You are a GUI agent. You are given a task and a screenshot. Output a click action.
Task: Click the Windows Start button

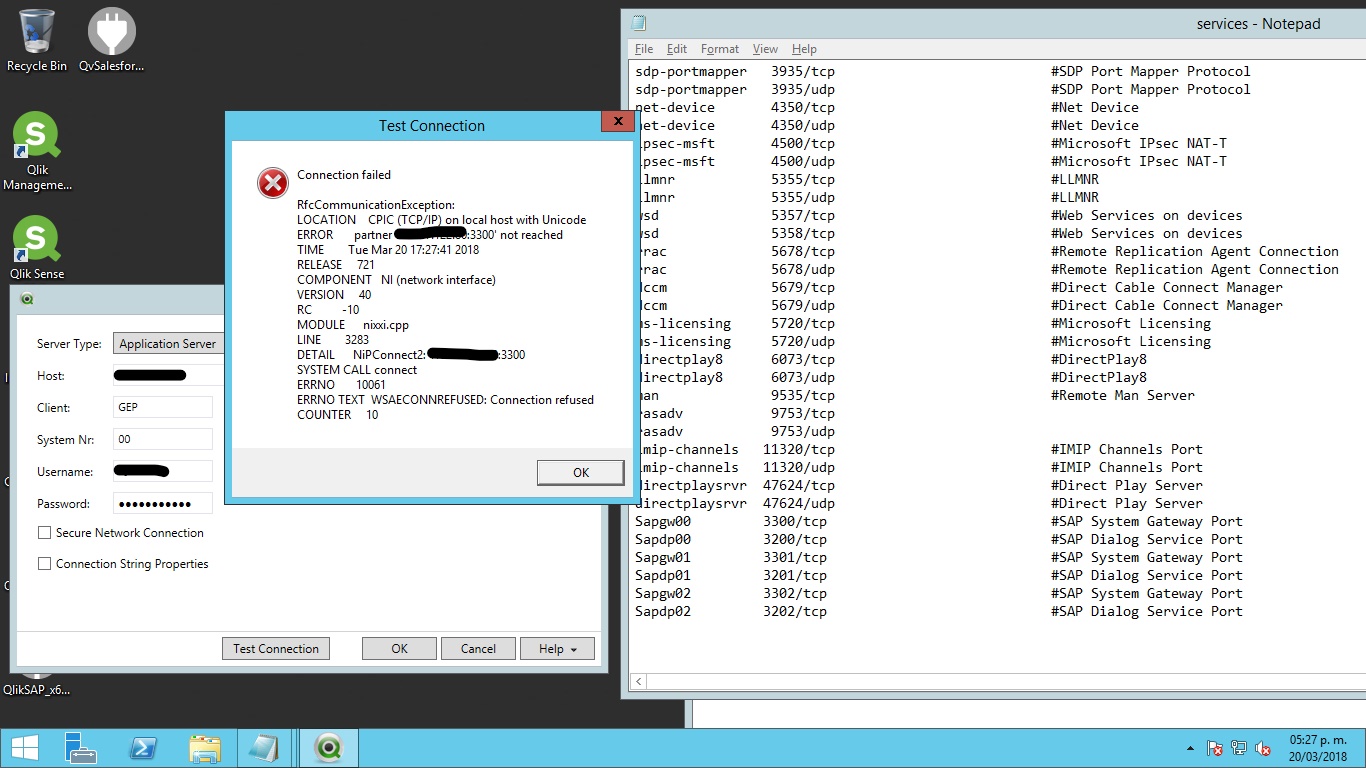[24, 748]
